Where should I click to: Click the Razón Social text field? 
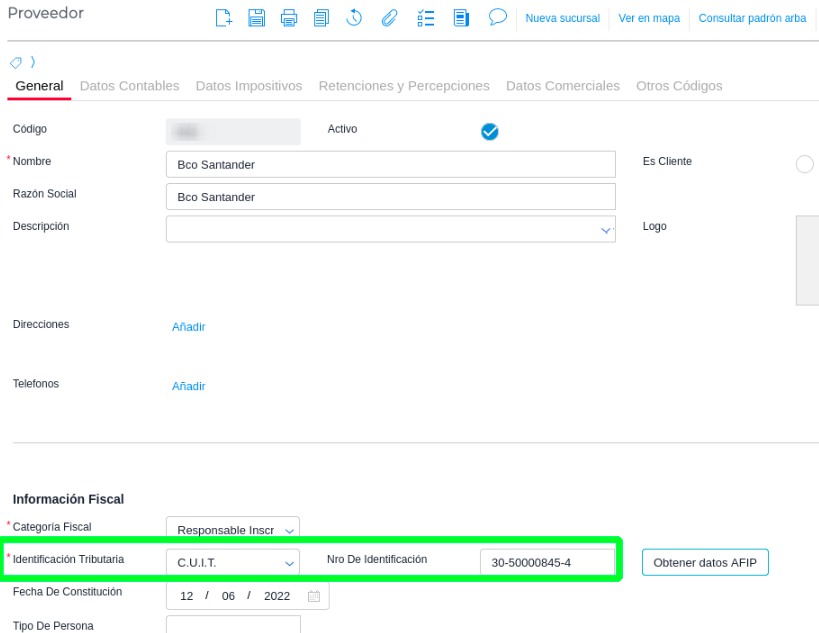390,197
